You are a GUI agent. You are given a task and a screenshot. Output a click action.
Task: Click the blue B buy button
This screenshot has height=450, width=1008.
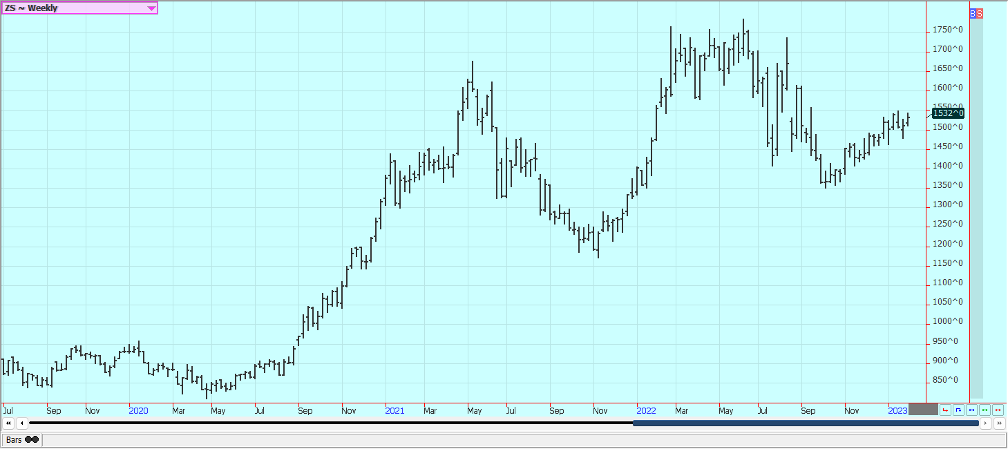pyautogui.click(x=974, y=14)
